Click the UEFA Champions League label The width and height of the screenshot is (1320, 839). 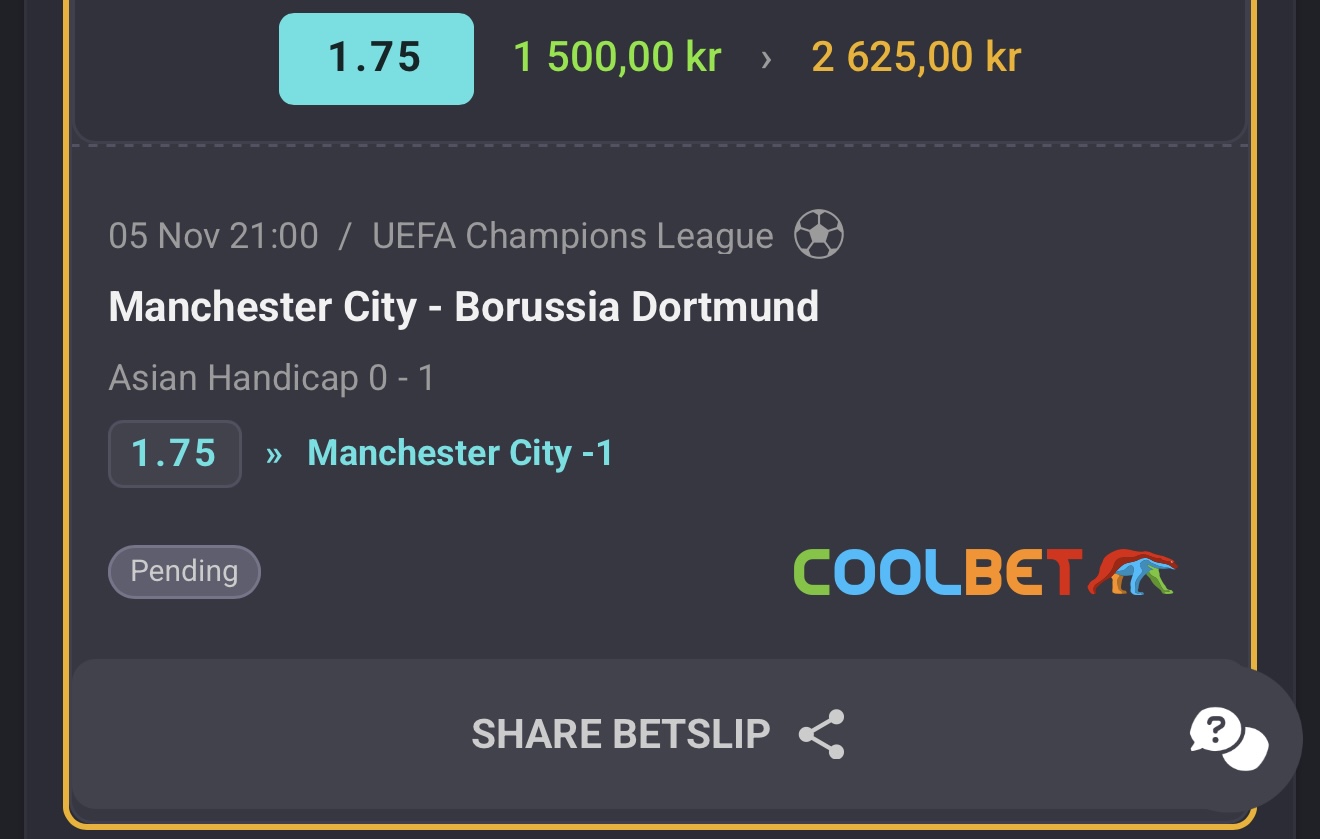573,236
